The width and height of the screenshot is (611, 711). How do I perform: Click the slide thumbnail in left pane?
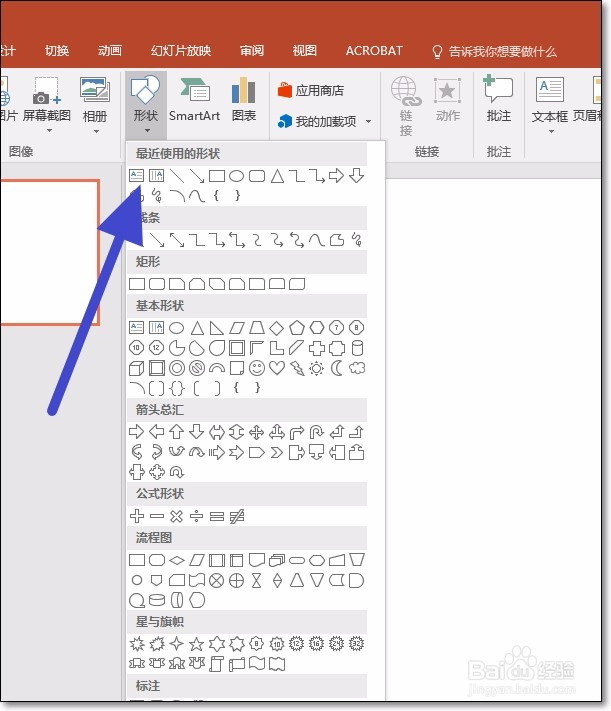50,252
